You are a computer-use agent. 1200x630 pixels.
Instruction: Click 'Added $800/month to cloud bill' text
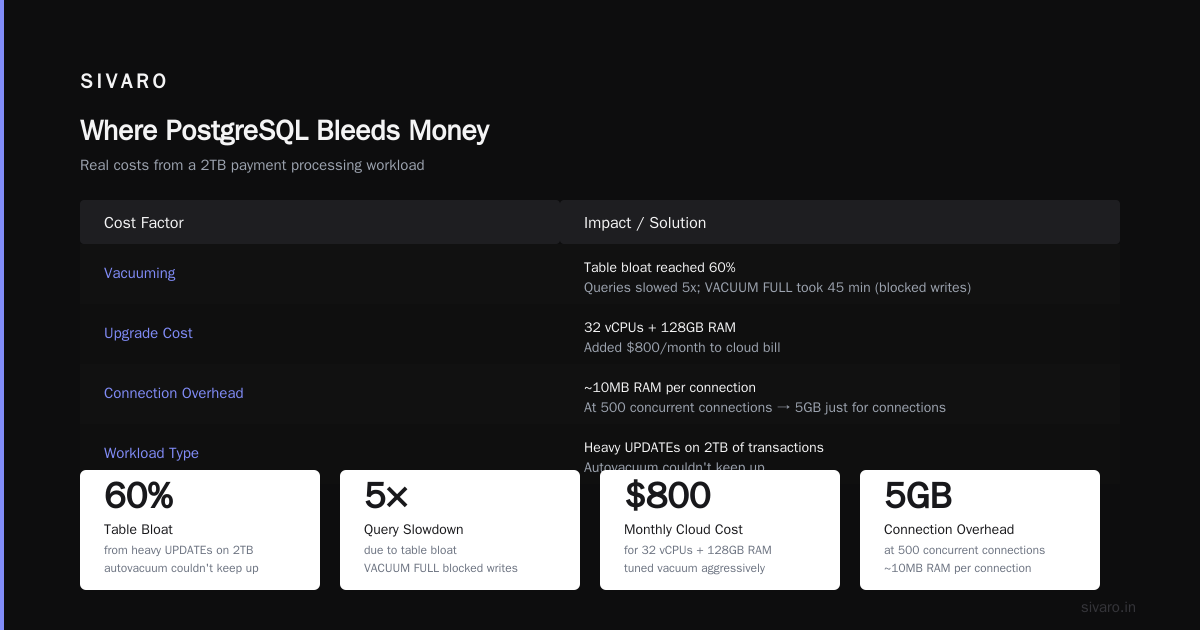click(x=682, y=348)
